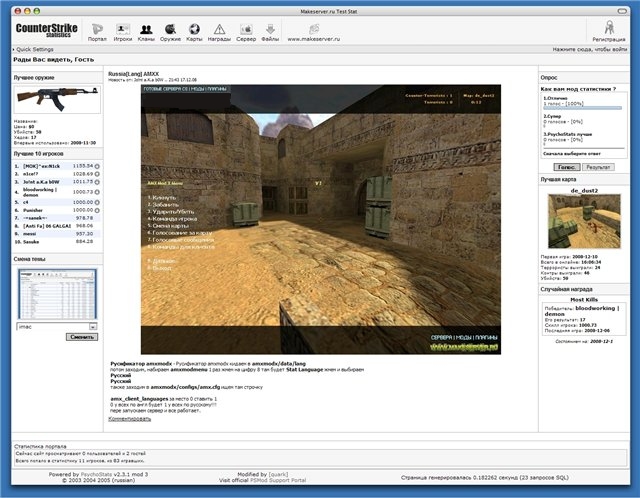
Task: Open the Кланы clans icon
Action: point(146,32)
